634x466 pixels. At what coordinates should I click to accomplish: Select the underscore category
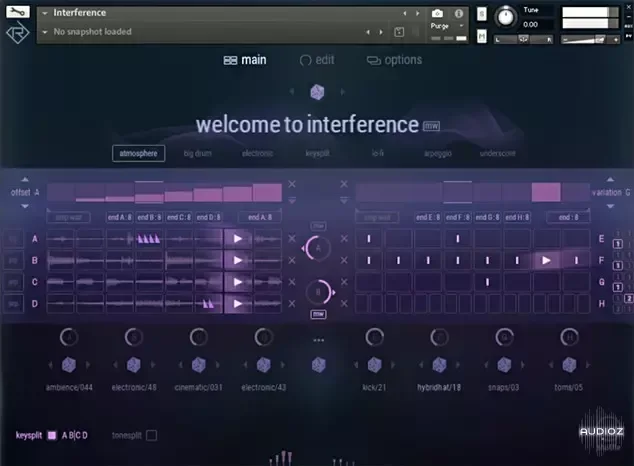pos(497,154)
